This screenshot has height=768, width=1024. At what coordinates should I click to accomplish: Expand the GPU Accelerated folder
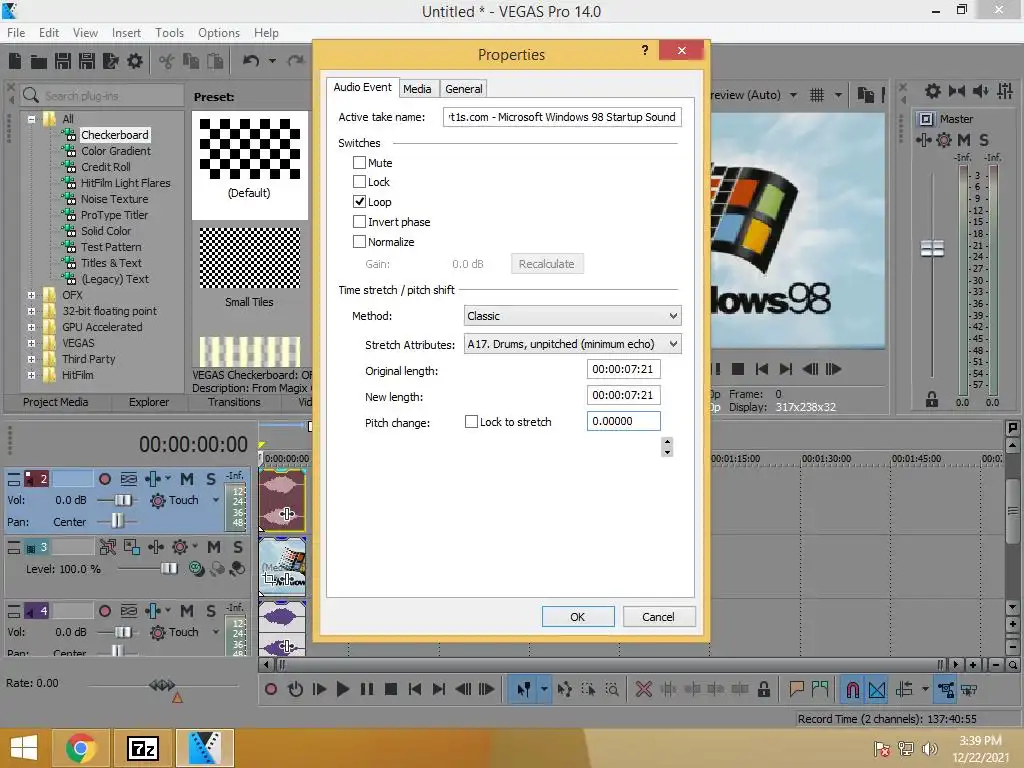(x=31, y=327)
